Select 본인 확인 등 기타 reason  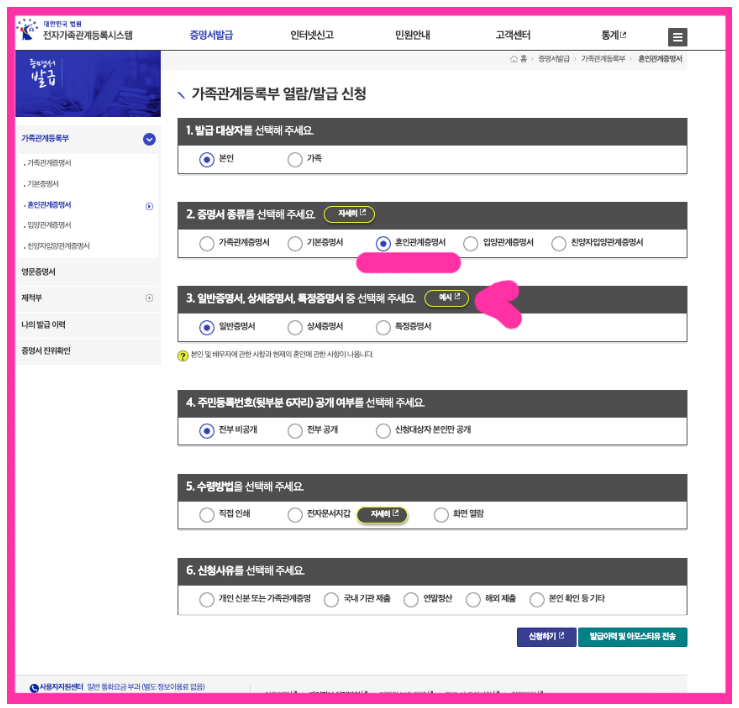click(537, 600)
